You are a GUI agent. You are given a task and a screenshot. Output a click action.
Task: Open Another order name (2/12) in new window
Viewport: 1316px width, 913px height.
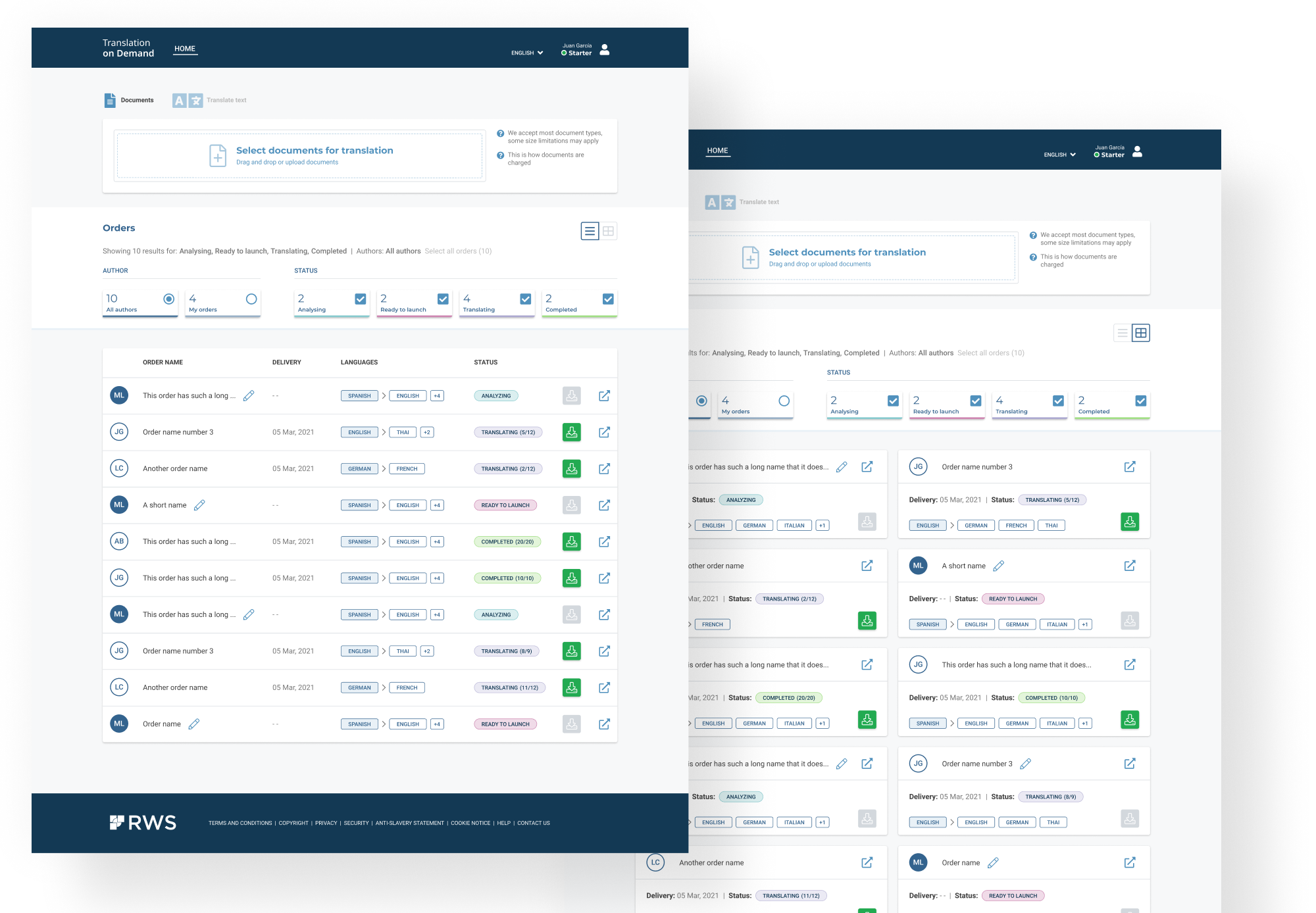pos(604,469)
